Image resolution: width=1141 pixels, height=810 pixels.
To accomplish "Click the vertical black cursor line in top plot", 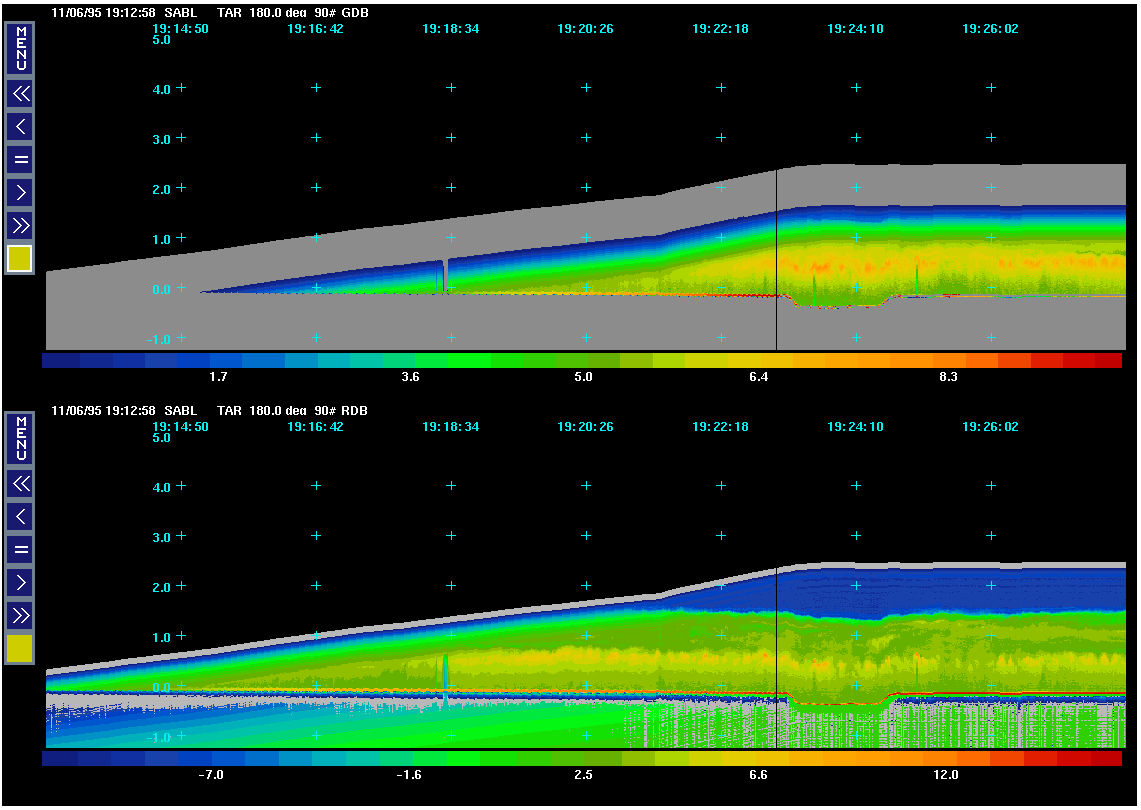I will [776, 260].
